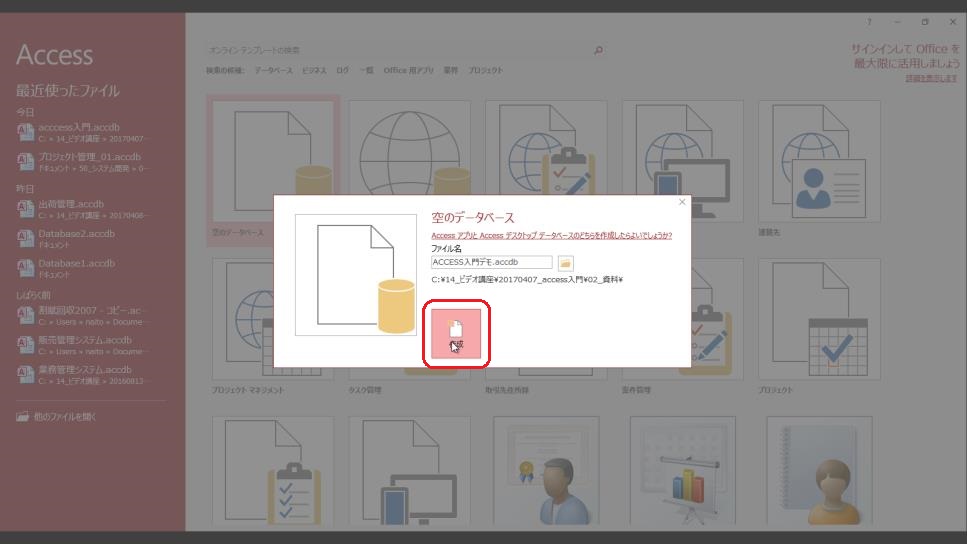Image resolution: width=967 pixels, height=544 pixels.
Task: Open the folder browse icon beside the file name
Action: pos(566,263)
